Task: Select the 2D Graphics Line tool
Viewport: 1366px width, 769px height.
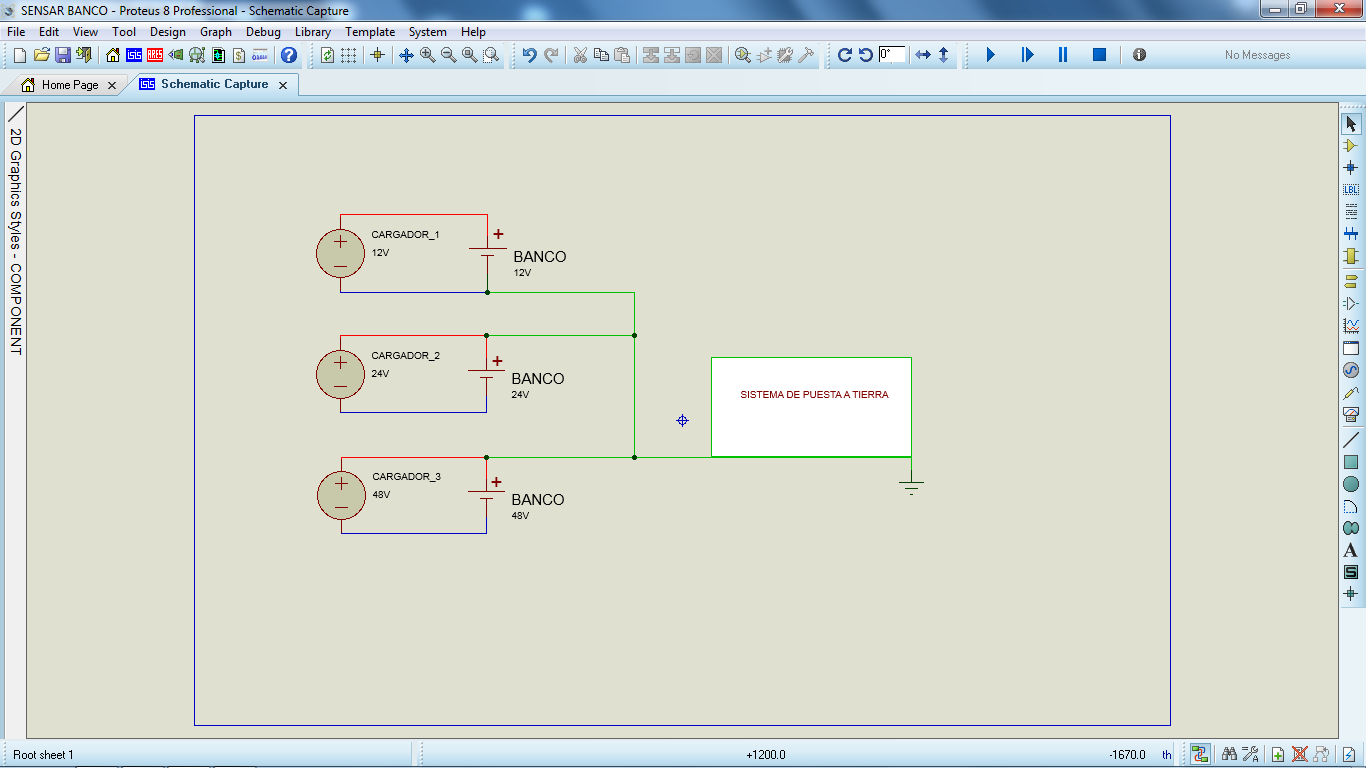Action: 1351,439
